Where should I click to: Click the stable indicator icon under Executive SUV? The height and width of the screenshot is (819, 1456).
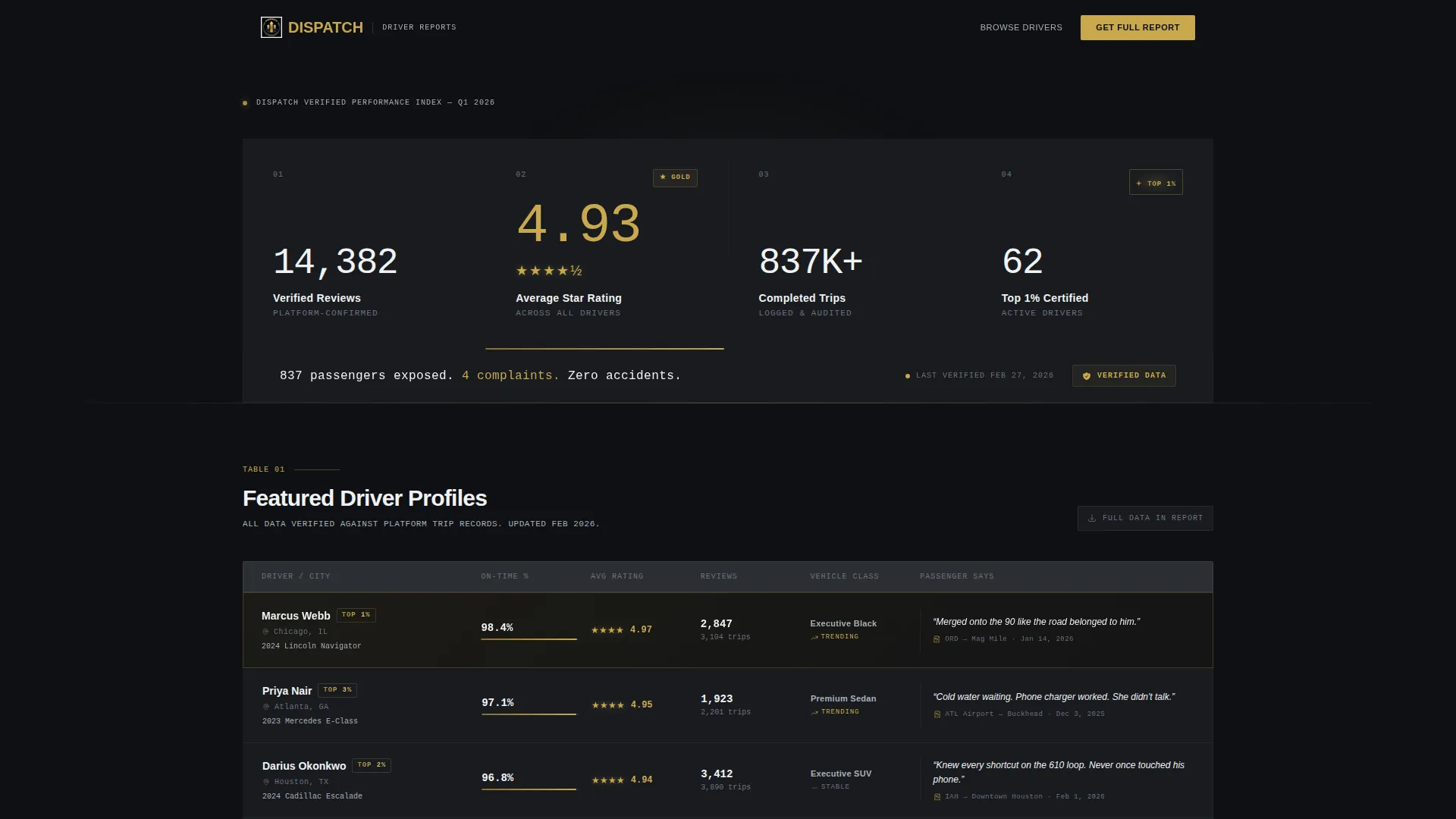coord(814,787)
